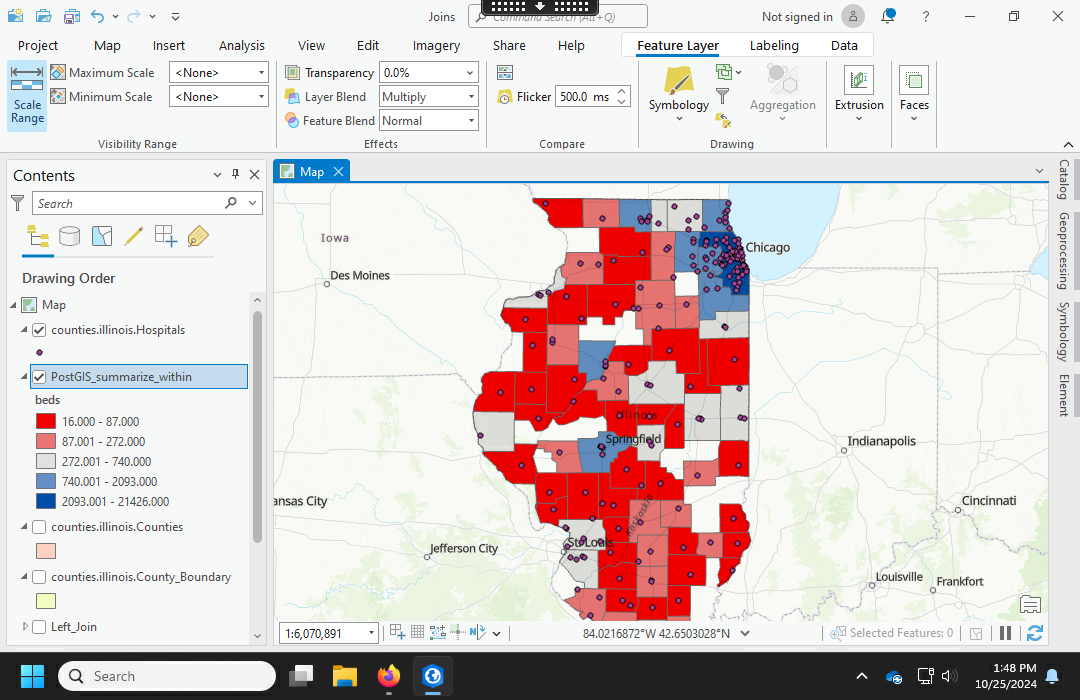Uncheck the counties.illinois.Hospitals layer

tap(39, 330)
